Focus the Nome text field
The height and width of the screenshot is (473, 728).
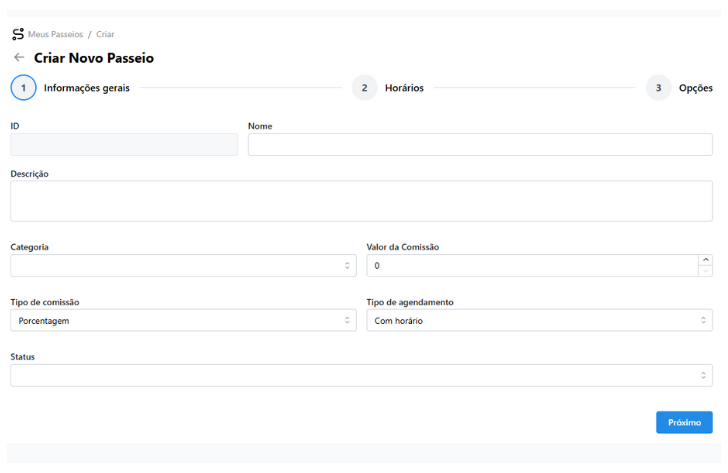pos(480,145)
